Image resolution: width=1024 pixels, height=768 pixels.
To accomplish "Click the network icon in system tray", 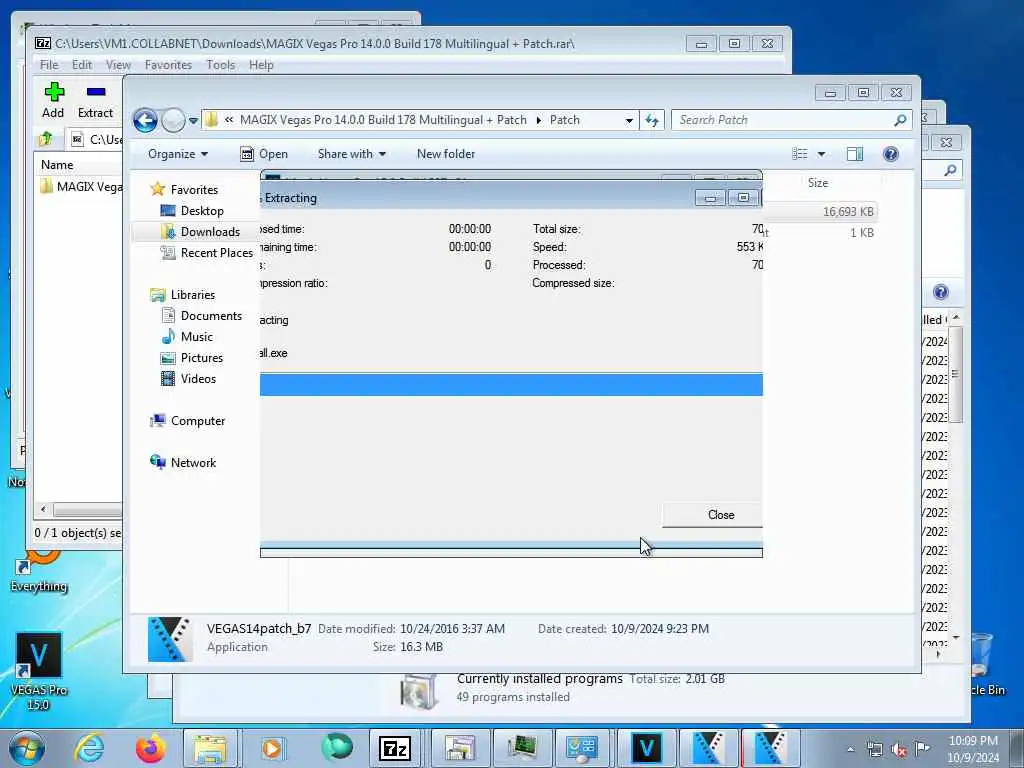I will (874, 750).
